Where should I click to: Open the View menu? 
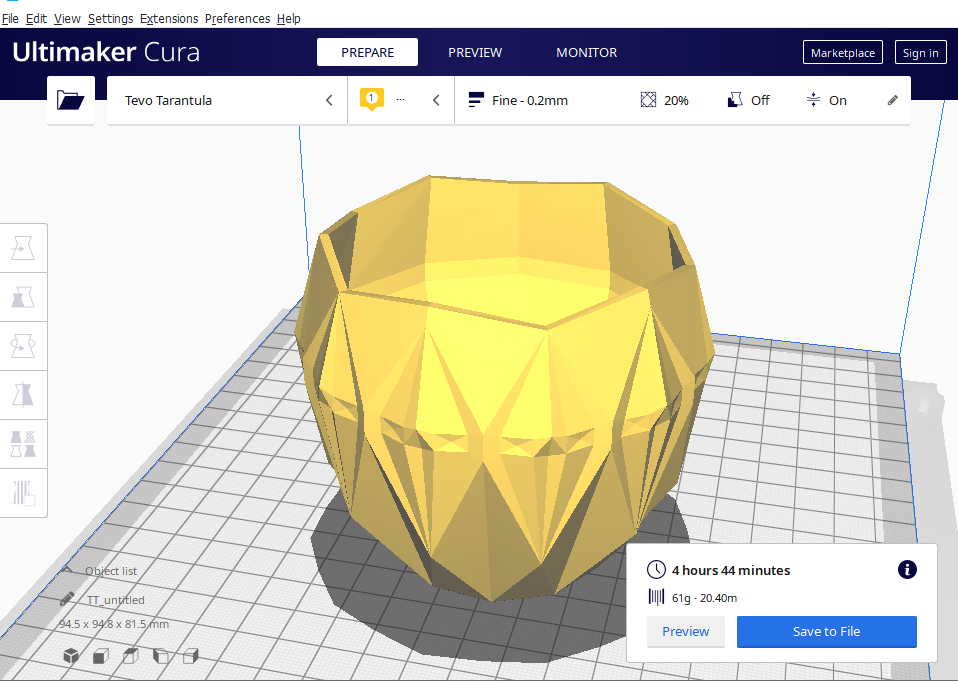pos(67,18)
